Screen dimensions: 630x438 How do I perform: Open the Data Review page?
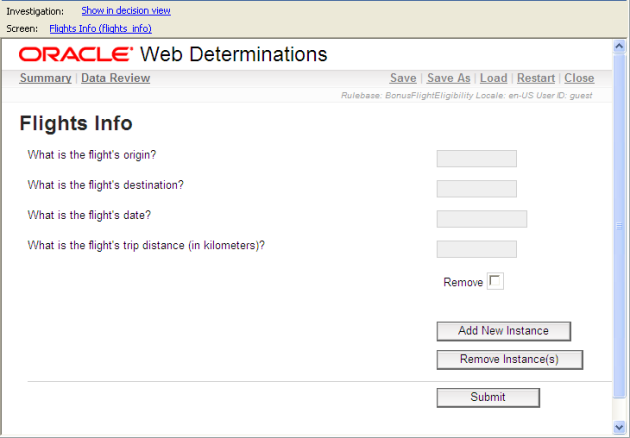click(116, 78)
